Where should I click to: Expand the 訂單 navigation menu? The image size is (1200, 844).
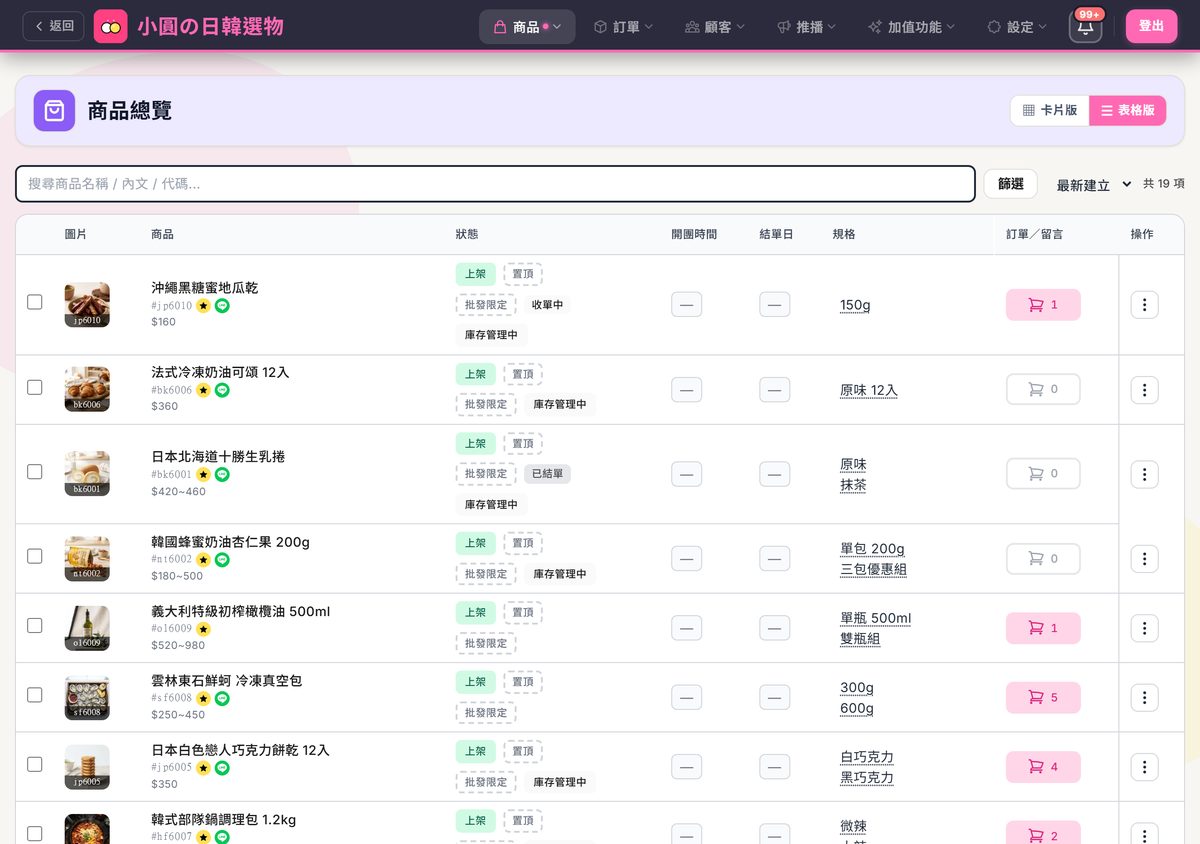(623, 27)
